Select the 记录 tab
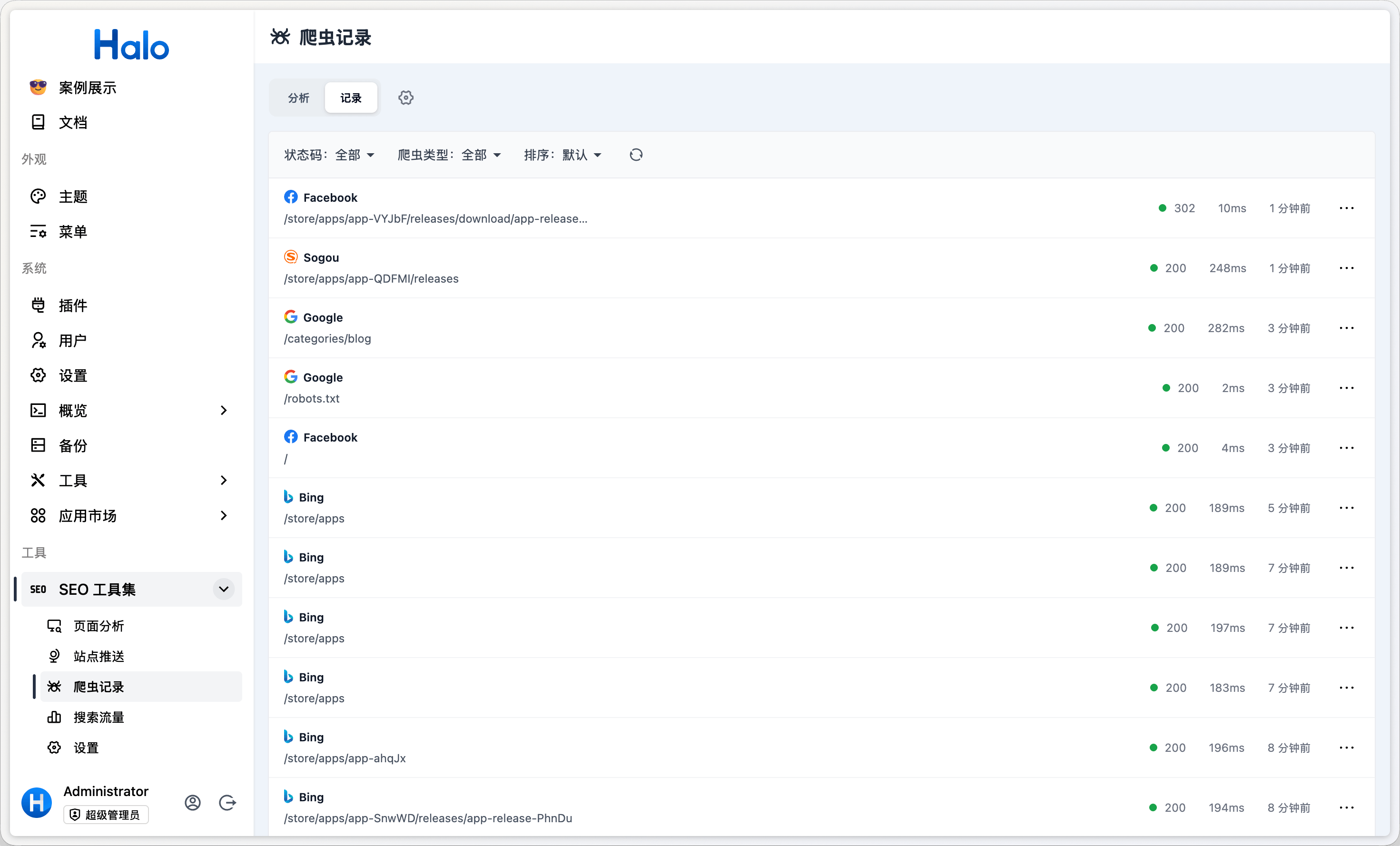 pos(351,98)
